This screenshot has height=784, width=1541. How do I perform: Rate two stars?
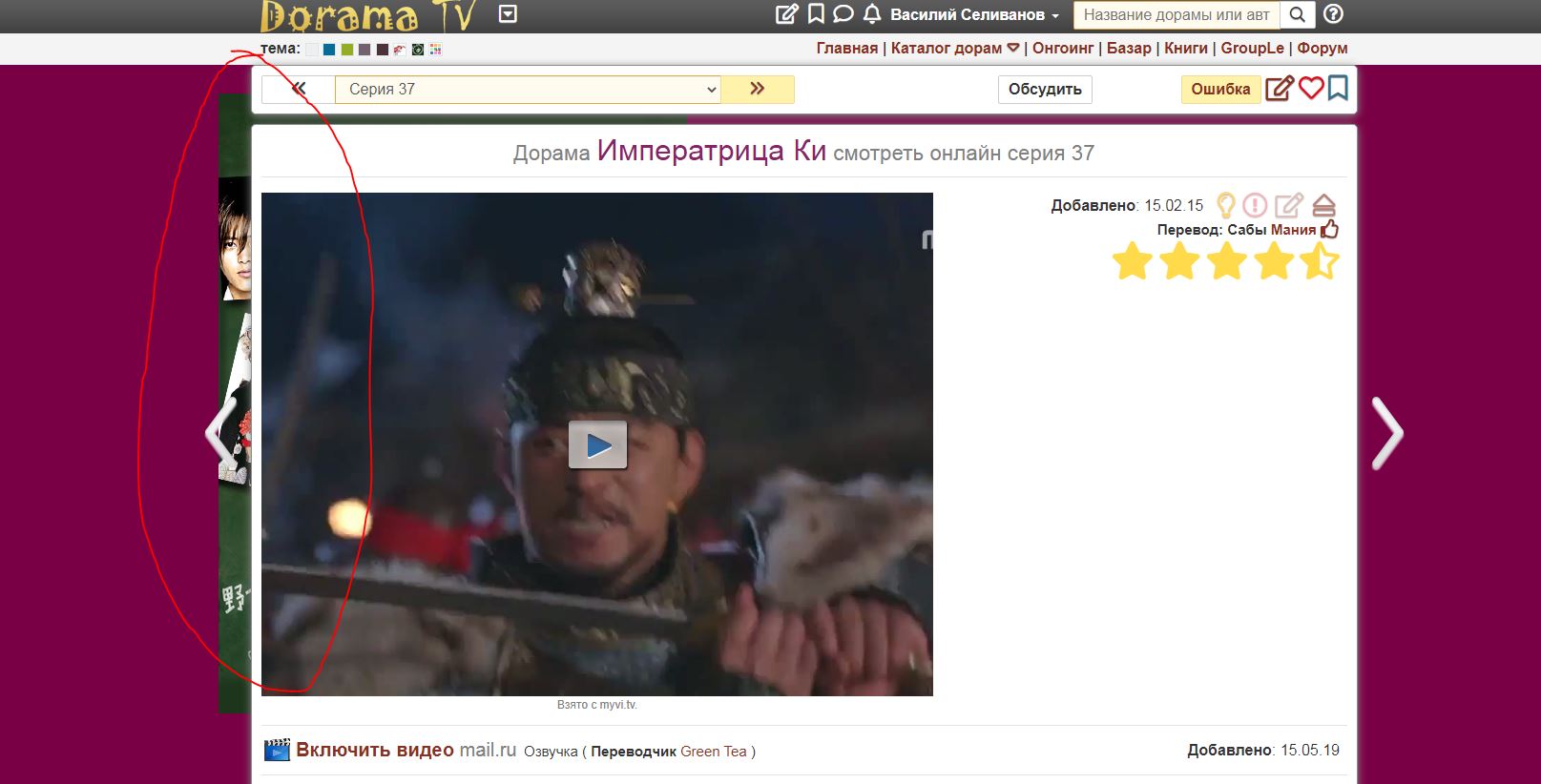click(1179, 260)
